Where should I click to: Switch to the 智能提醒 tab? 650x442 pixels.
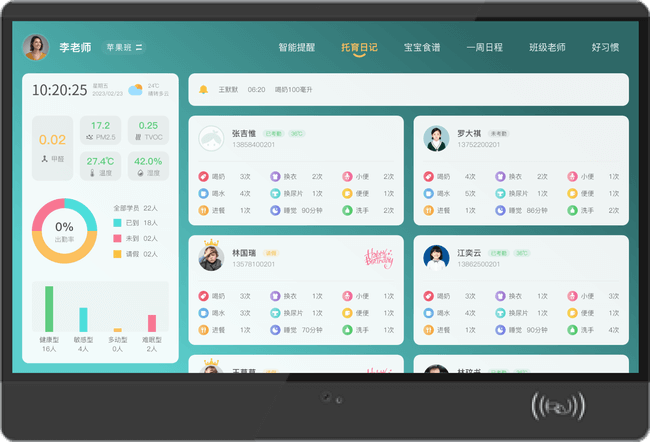pyautogui.click(x=297, y=47)
